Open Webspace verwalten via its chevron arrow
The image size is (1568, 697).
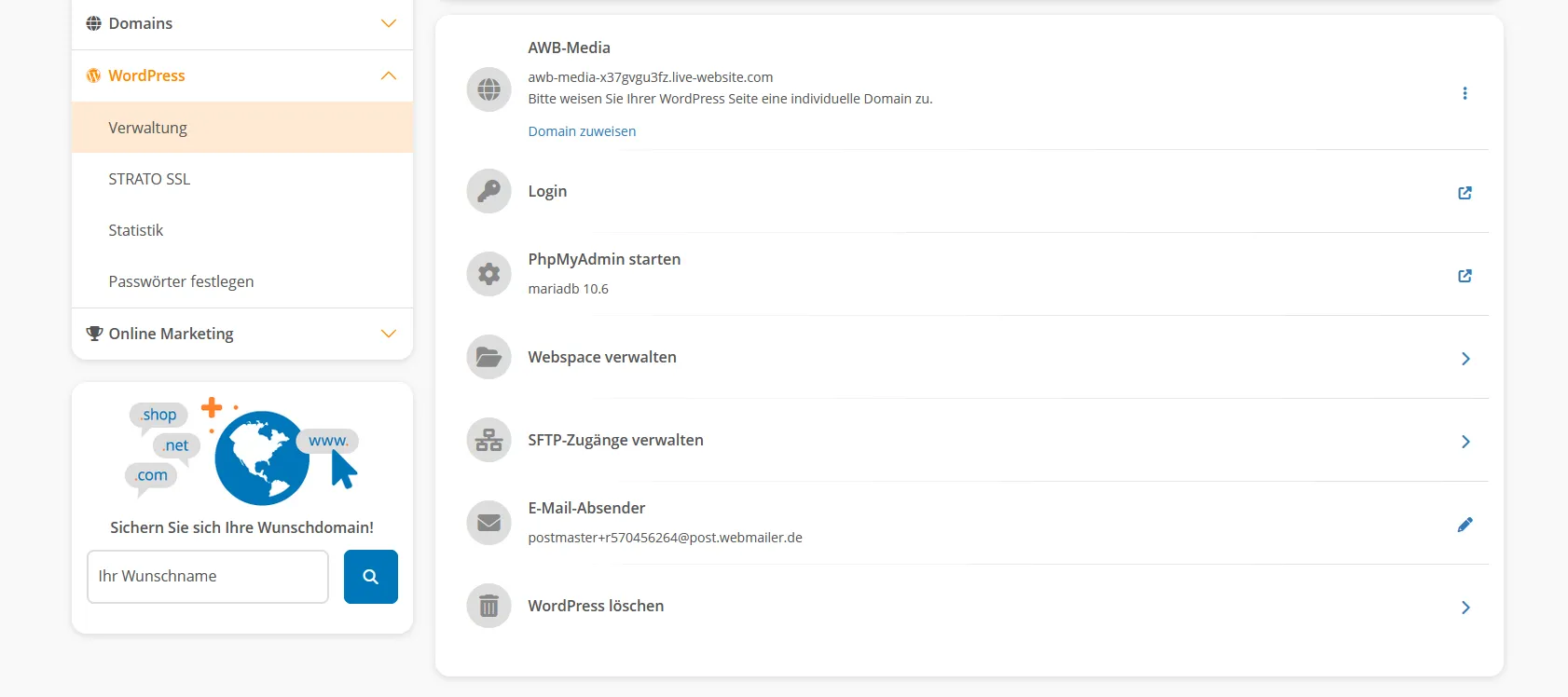tap(1465, 359)
